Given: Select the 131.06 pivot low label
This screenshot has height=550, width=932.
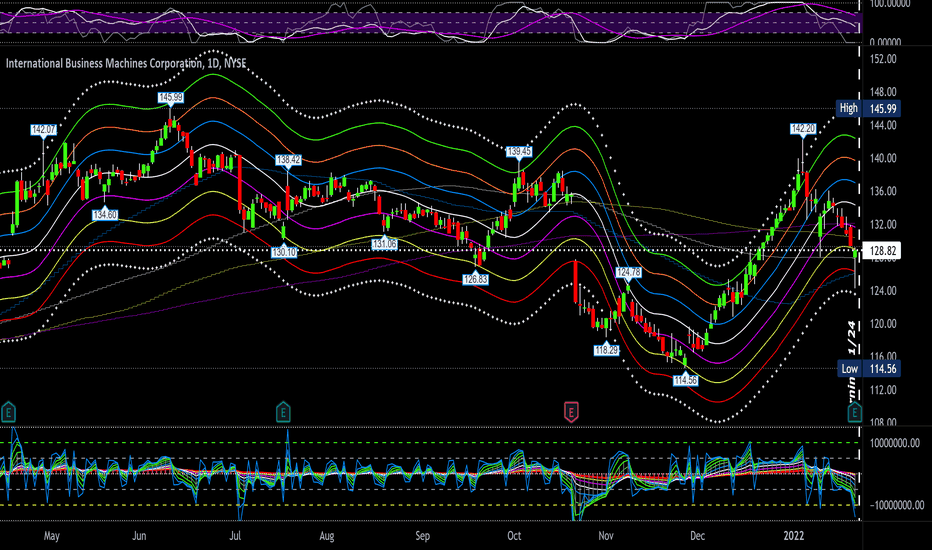Looking at the screenshot, I should click(385, 244).
